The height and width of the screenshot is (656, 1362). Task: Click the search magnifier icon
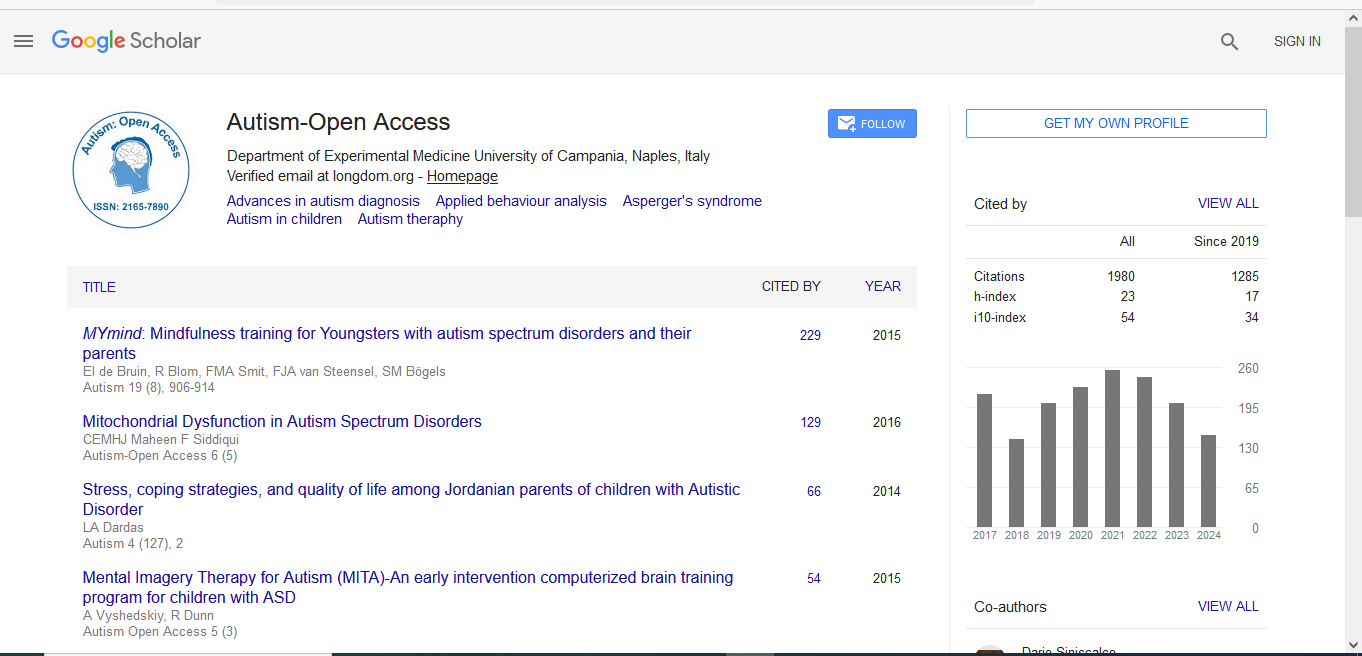pos(1229,41)
